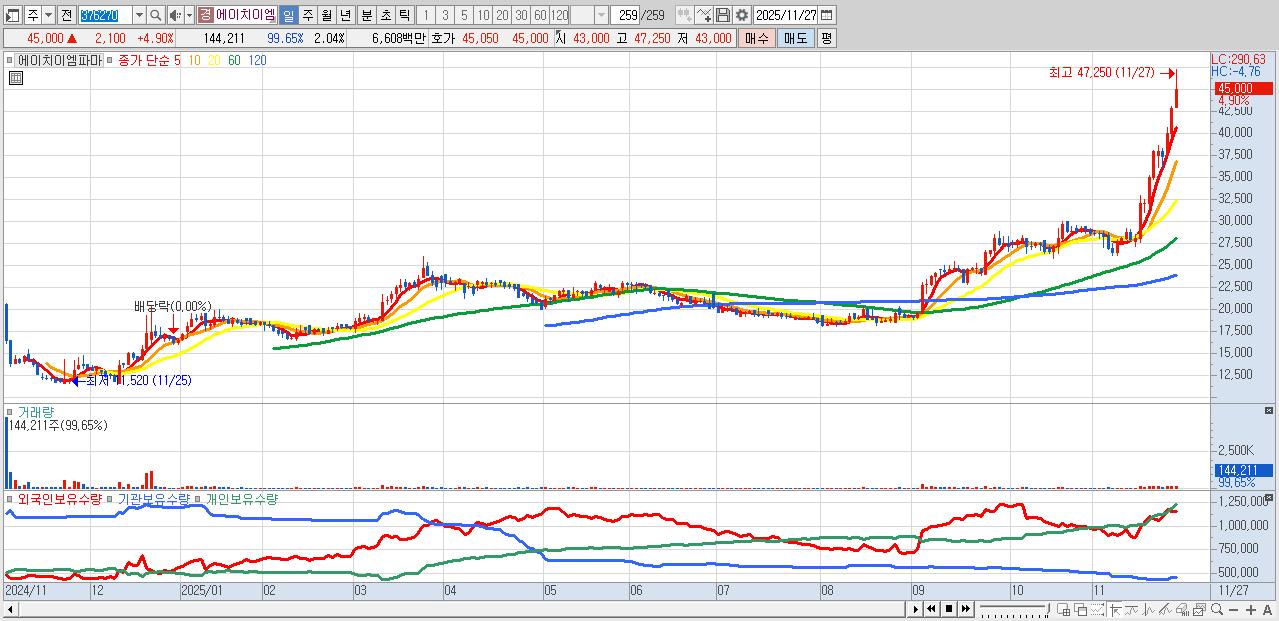Open the '주' type dropdown arrow
Screen dimensions: 1279x621
(x=48, y=15)
